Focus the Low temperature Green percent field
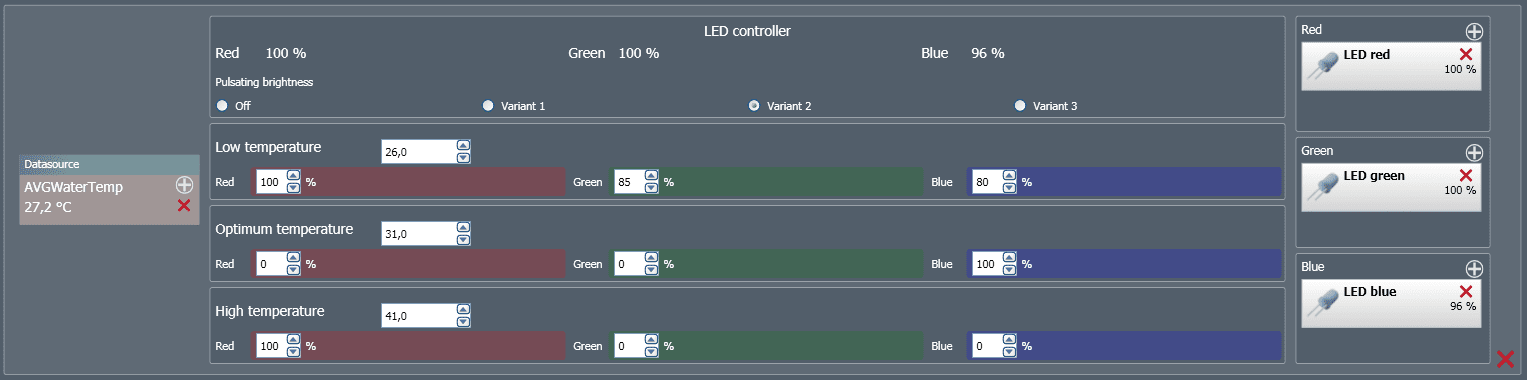This screenshot has width=1527, height=380. tap(629, 183)
